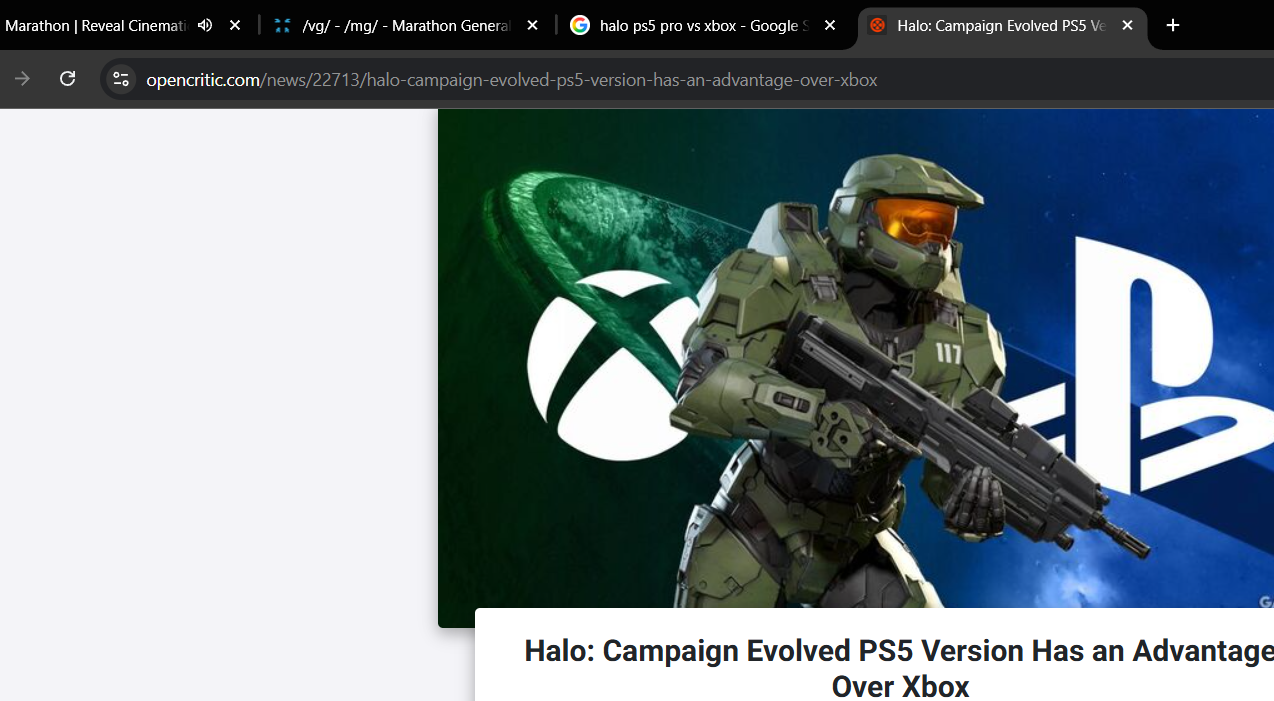Mute the Marathon tab audio speaker icon
This screenshot has height=701, width=1274.
pos(205,26)
